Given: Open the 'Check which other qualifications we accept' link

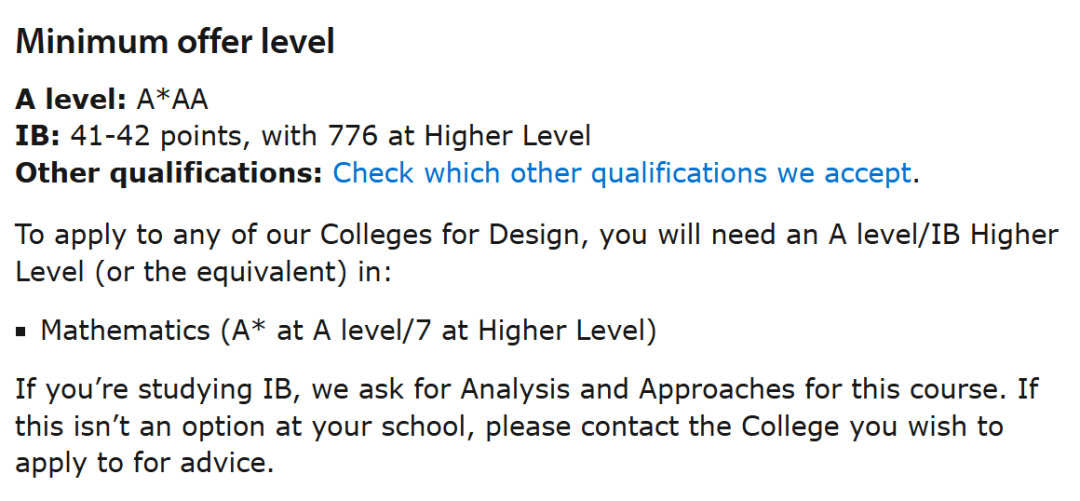Looking at the screenshot, I should [x=621, y=173].
